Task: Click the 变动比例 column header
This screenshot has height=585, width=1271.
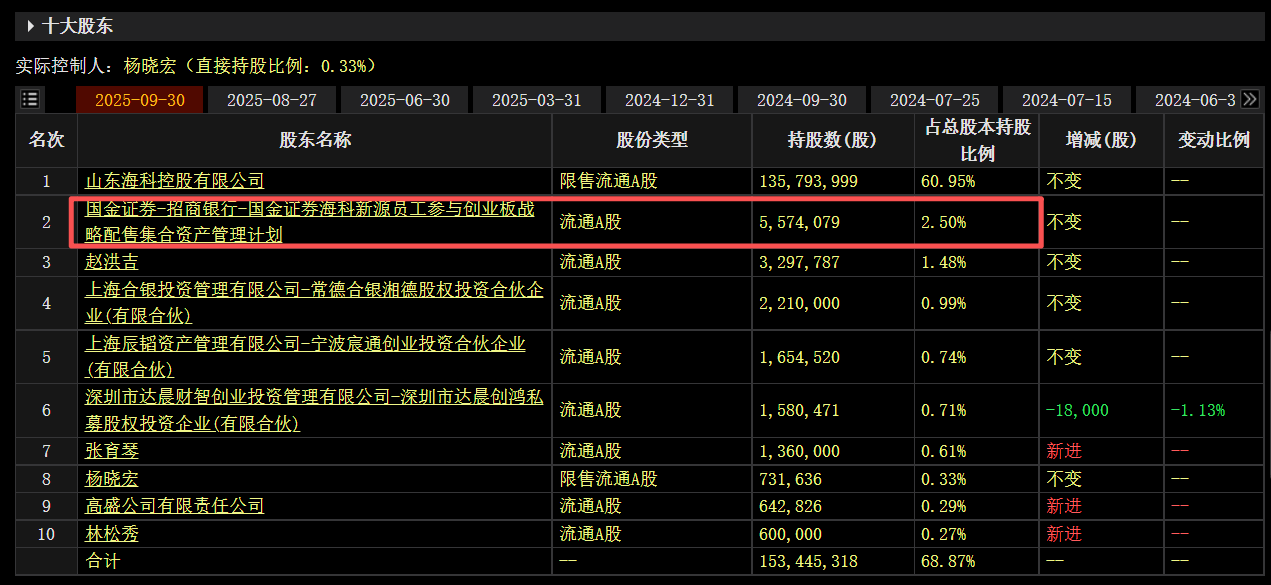Action: pyautogui.click(x=1214, y=140)
